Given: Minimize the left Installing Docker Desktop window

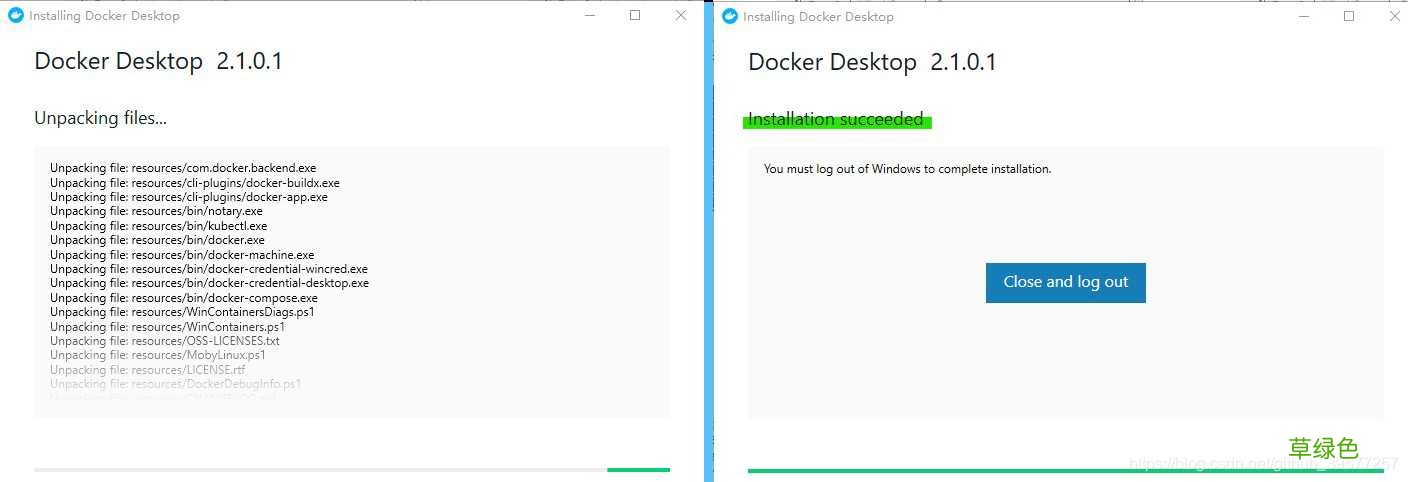Looking at the screenshot, I should [x=588, y=16].
